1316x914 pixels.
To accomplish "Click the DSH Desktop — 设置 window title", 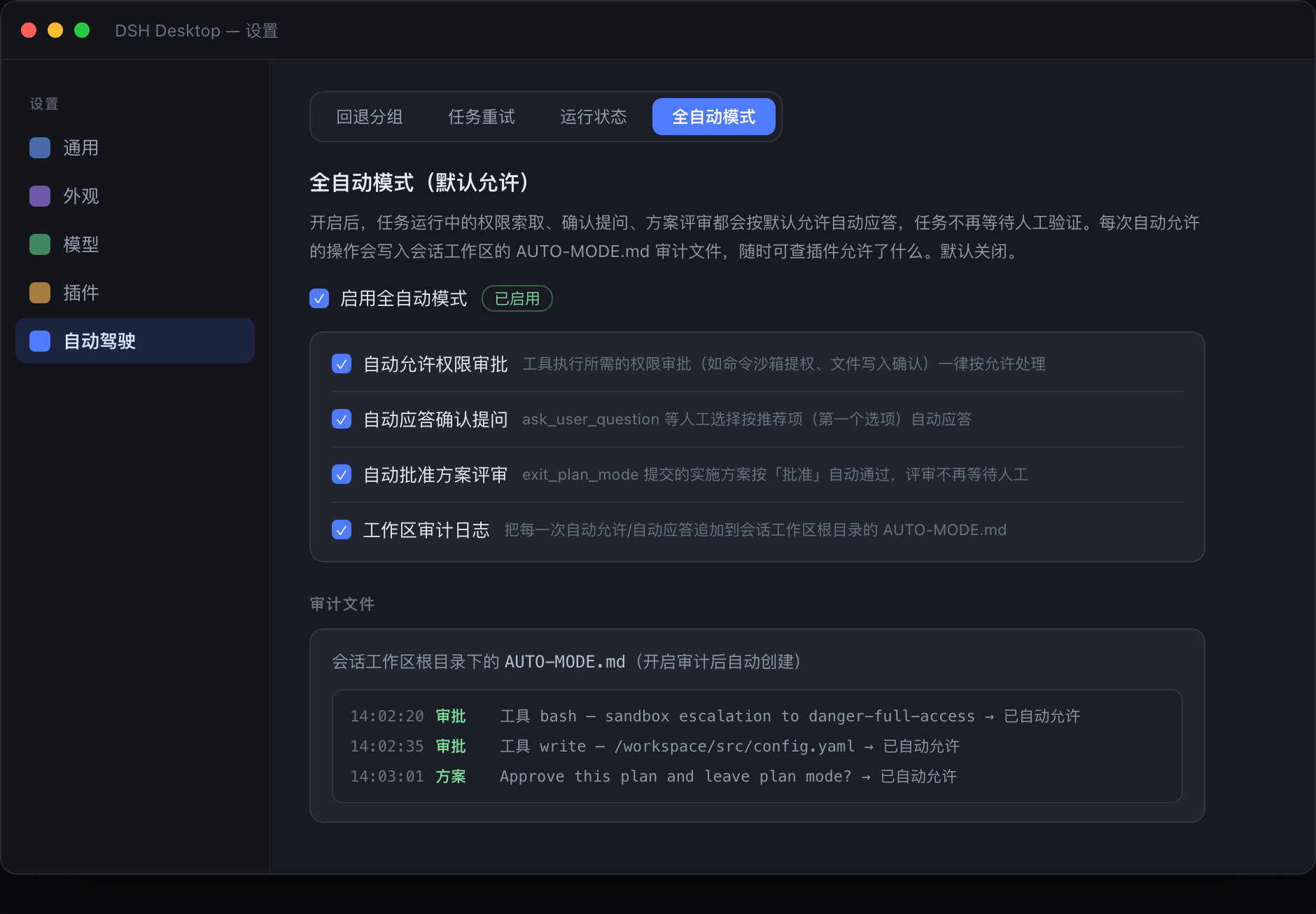I will click(x=197, y=31).
